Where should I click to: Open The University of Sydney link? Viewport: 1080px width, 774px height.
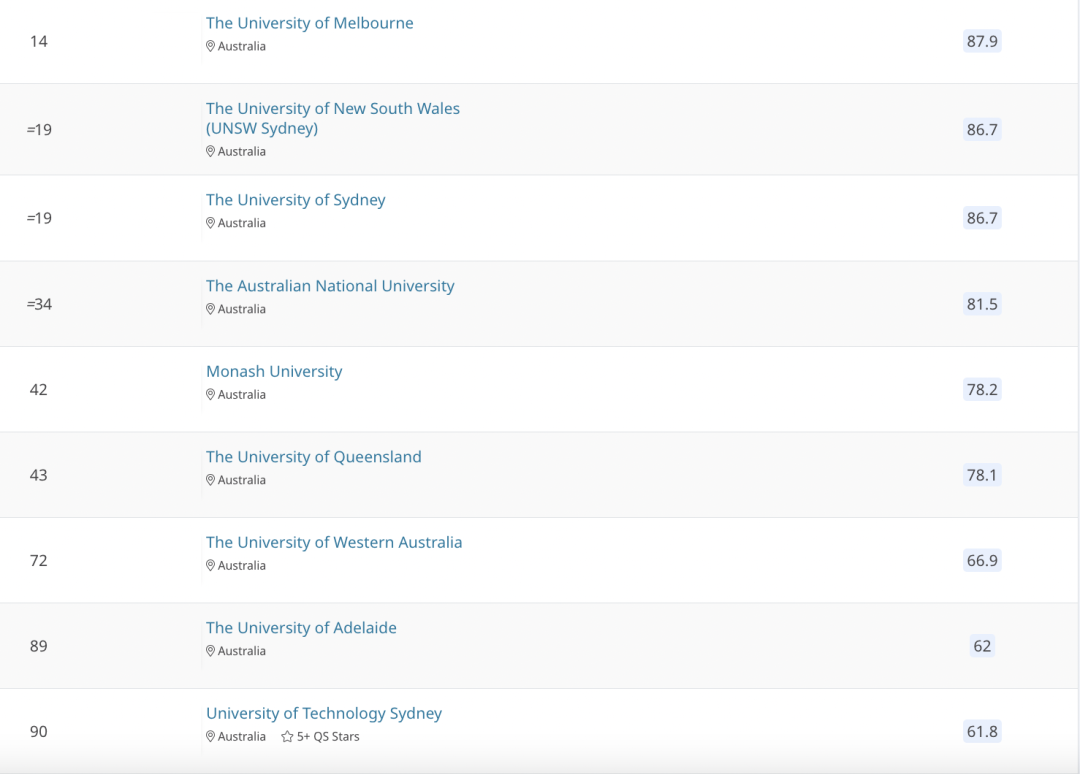[295, 200]
